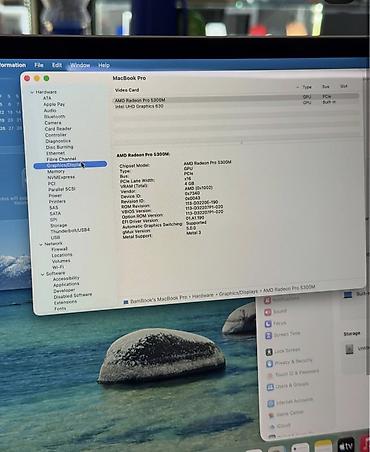Select USB in the sidebar
This screenshot has width=370, height=452.
(x=55, y=237)
